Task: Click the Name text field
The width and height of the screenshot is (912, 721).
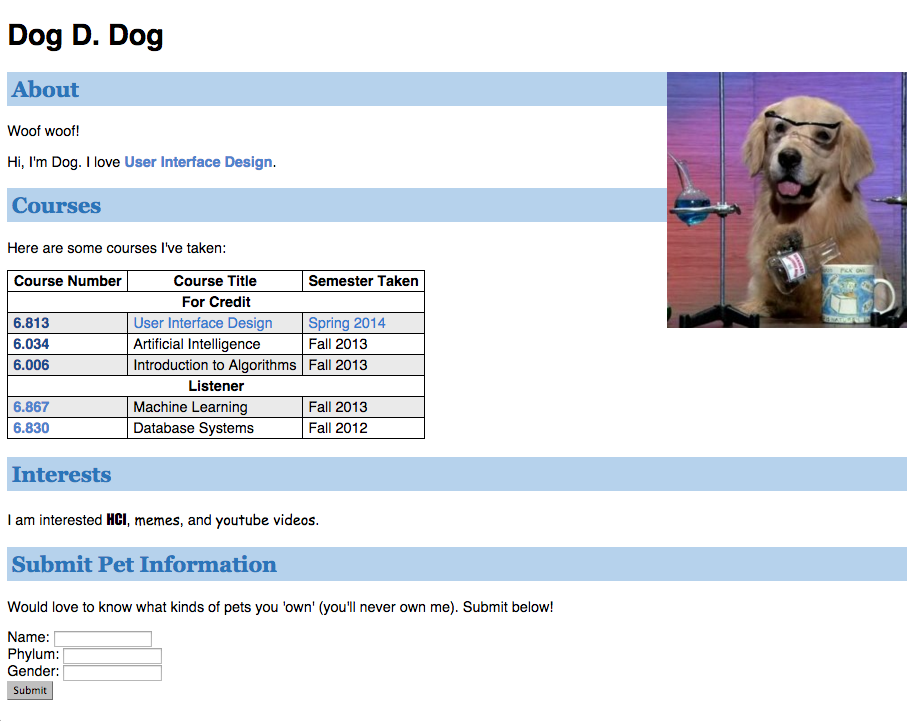Action: coord(103,638)
